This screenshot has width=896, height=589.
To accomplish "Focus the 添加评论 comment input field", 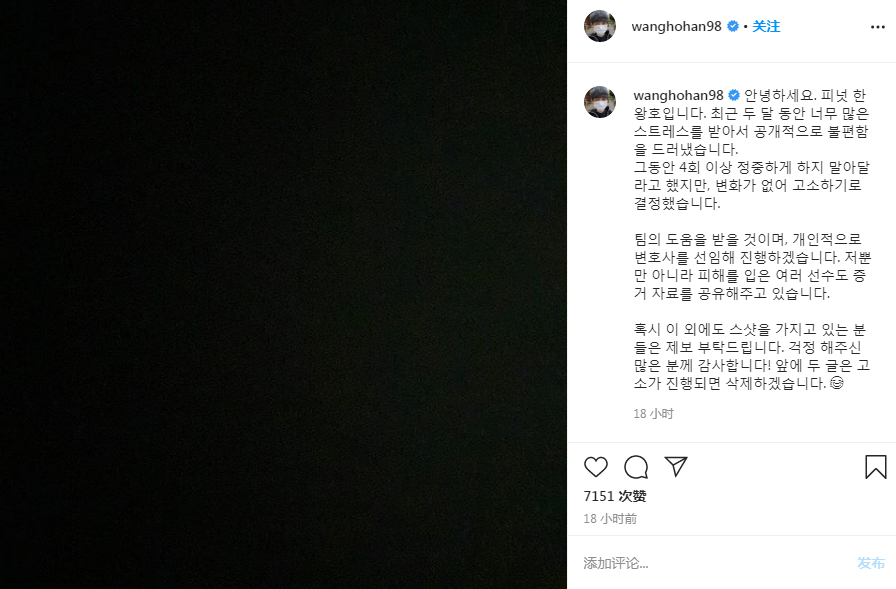I will [x=714, y=563].
